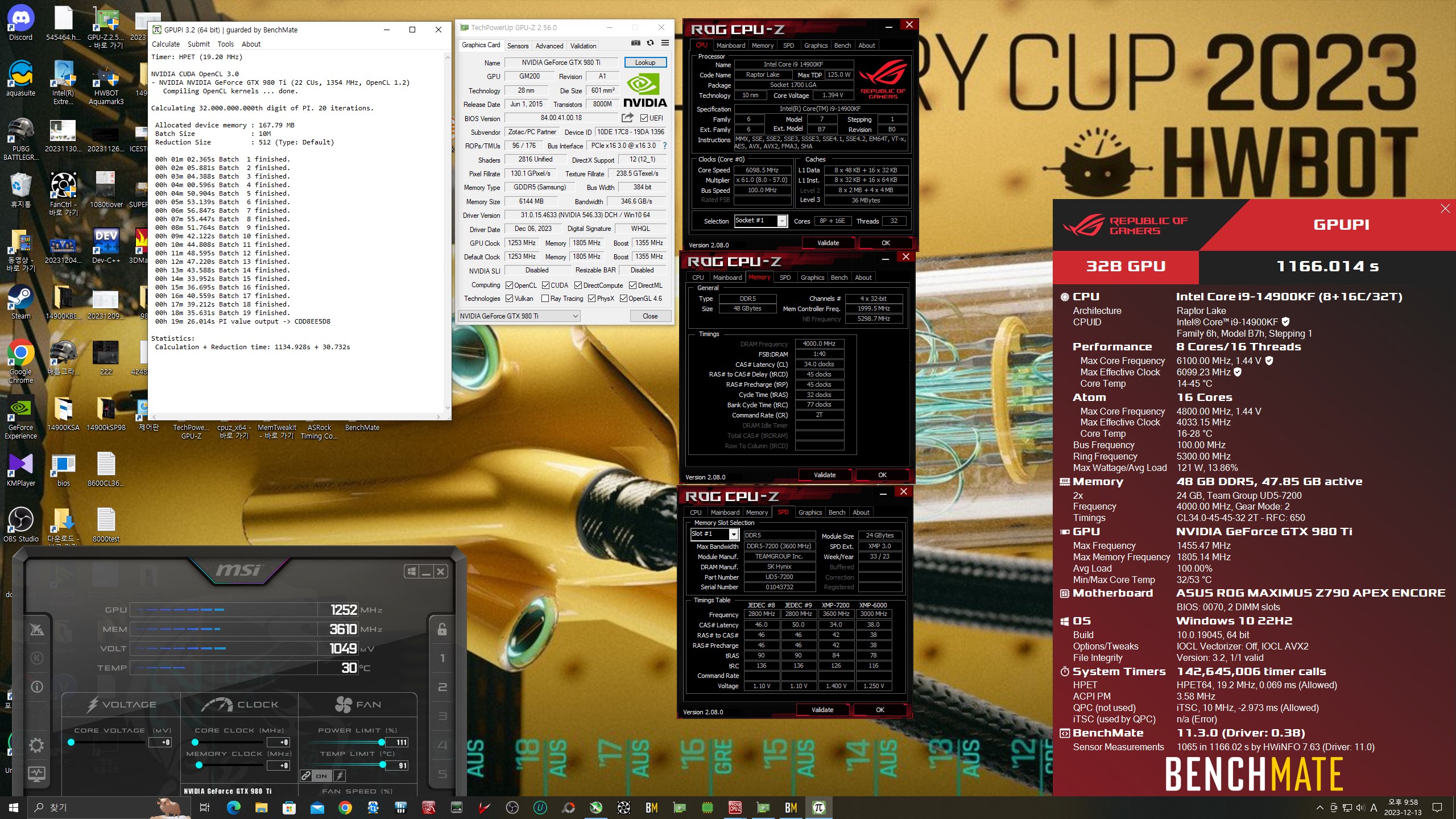Click Validate in the topmost CPU-Z window
Image resolution: width=1456 pixels, height=819 pixels.
[x=828, y=243]
